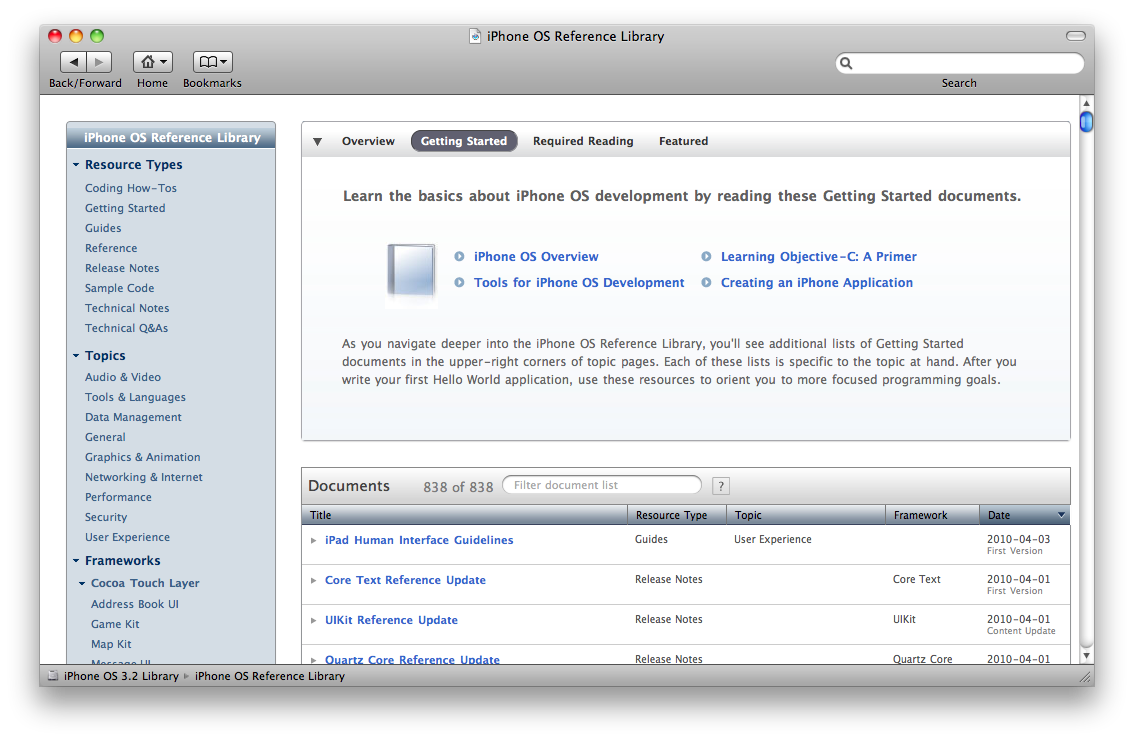Select Address Book UI framework
1134x741 pixels.
[135, 604]
